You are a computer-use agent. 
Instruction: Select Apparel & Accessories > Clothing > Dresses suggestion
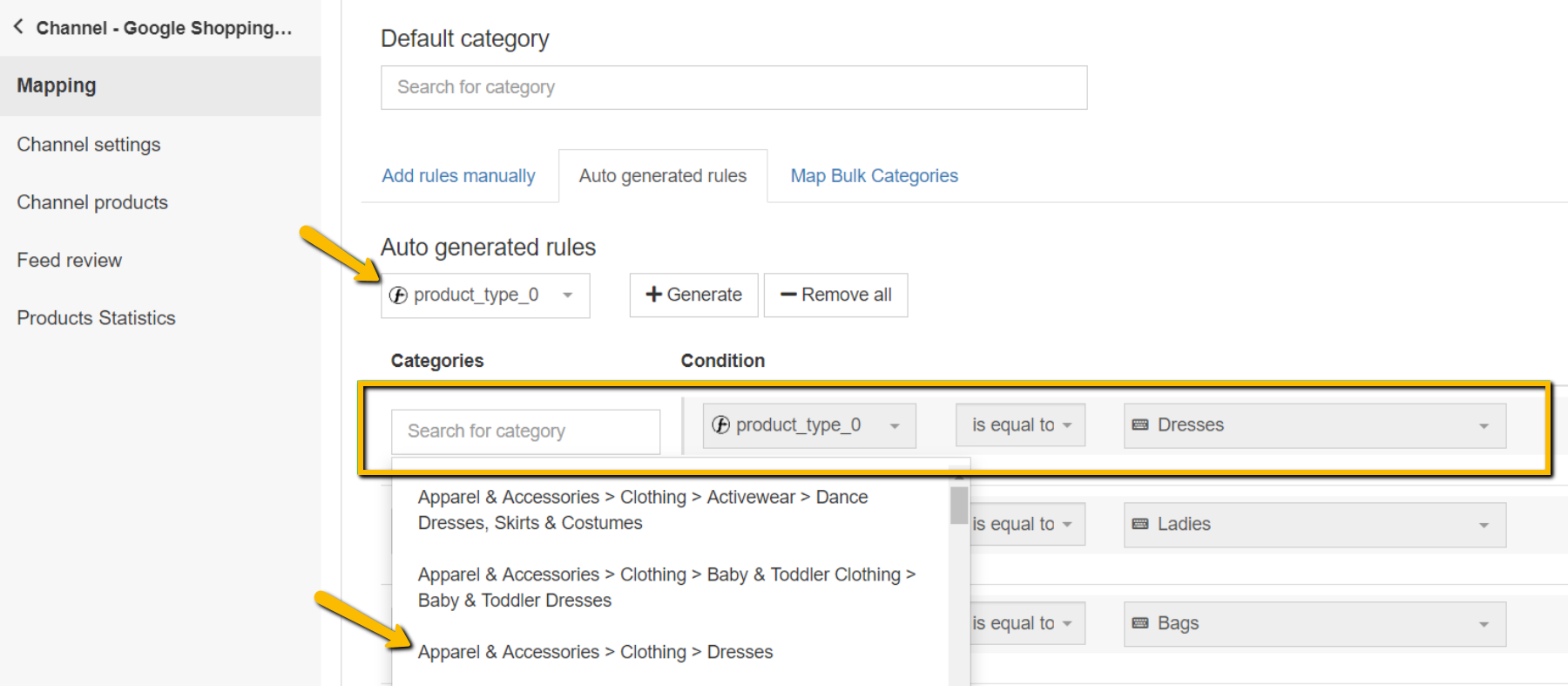click(595, 652)
